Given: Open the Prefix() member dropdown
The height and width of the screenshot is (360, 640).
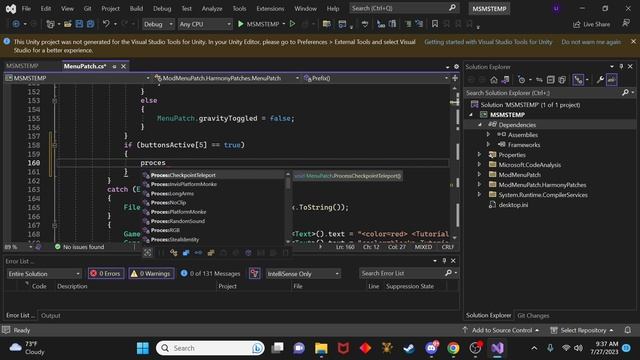Looking at the screenshot, I should (x=376, y=78).
